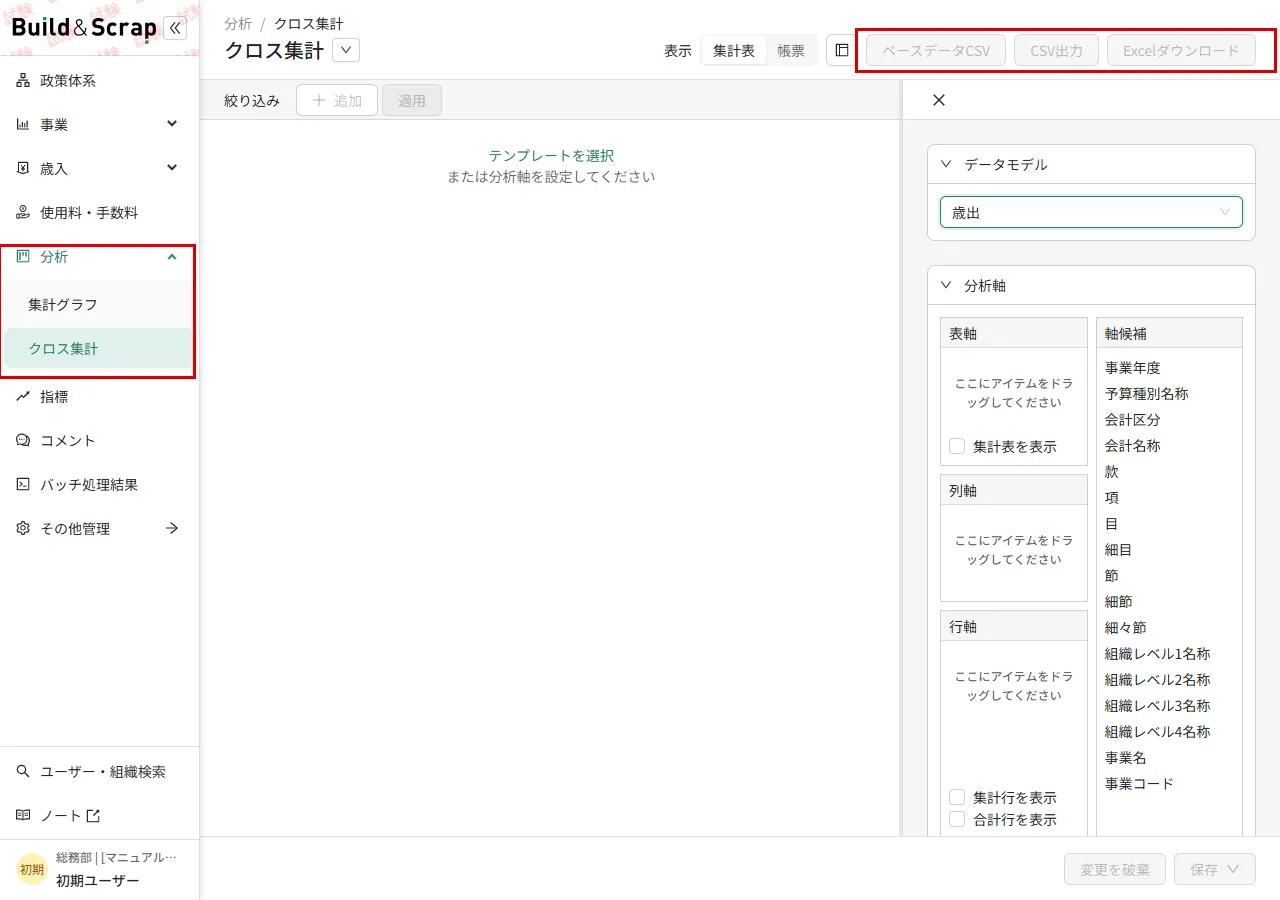Click the 追加 filter button
The height and width of the screenshot is (900, 1280).
337,100
